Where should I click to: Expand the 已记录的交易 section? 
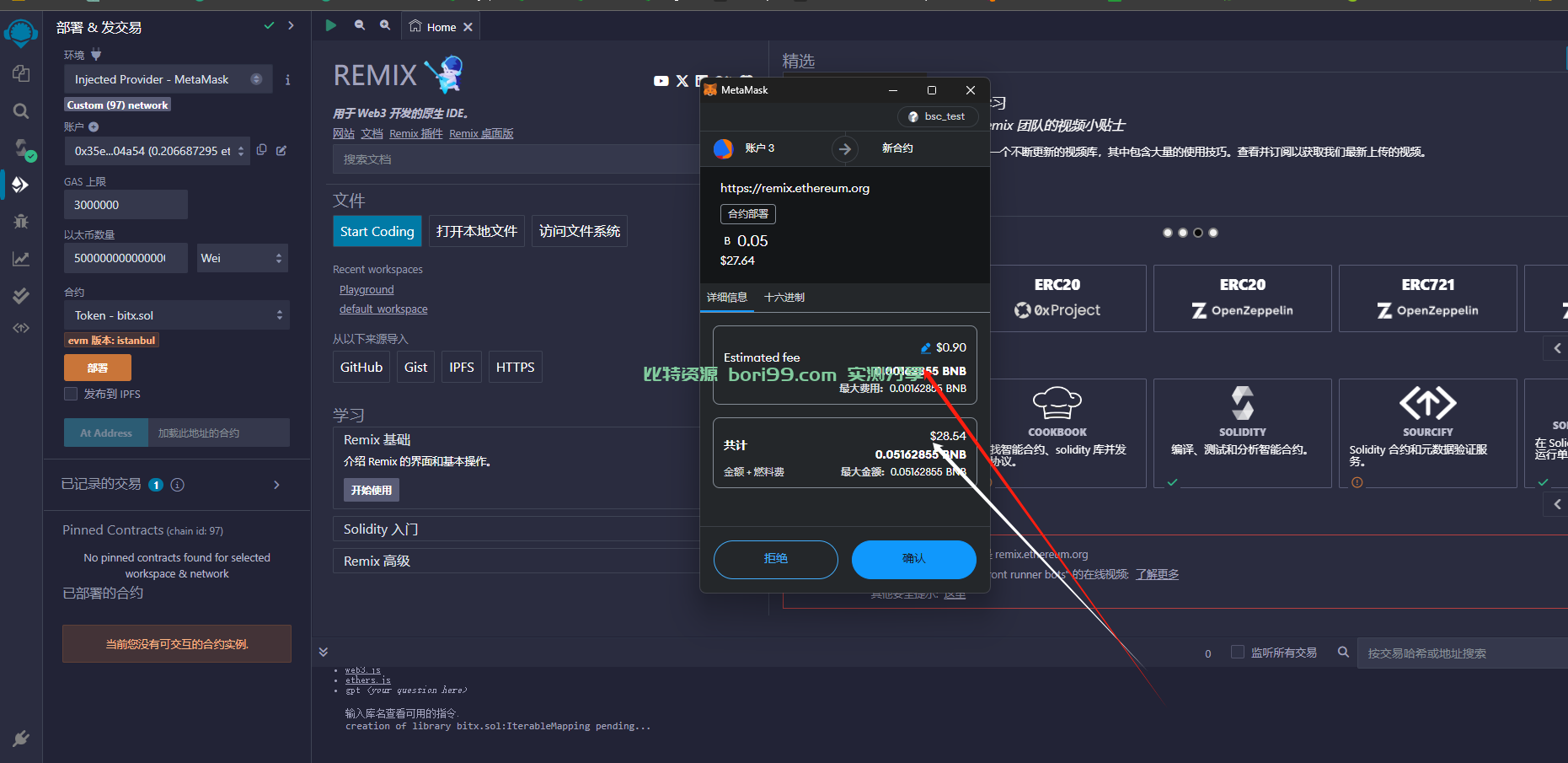click(x=276, y=485)
